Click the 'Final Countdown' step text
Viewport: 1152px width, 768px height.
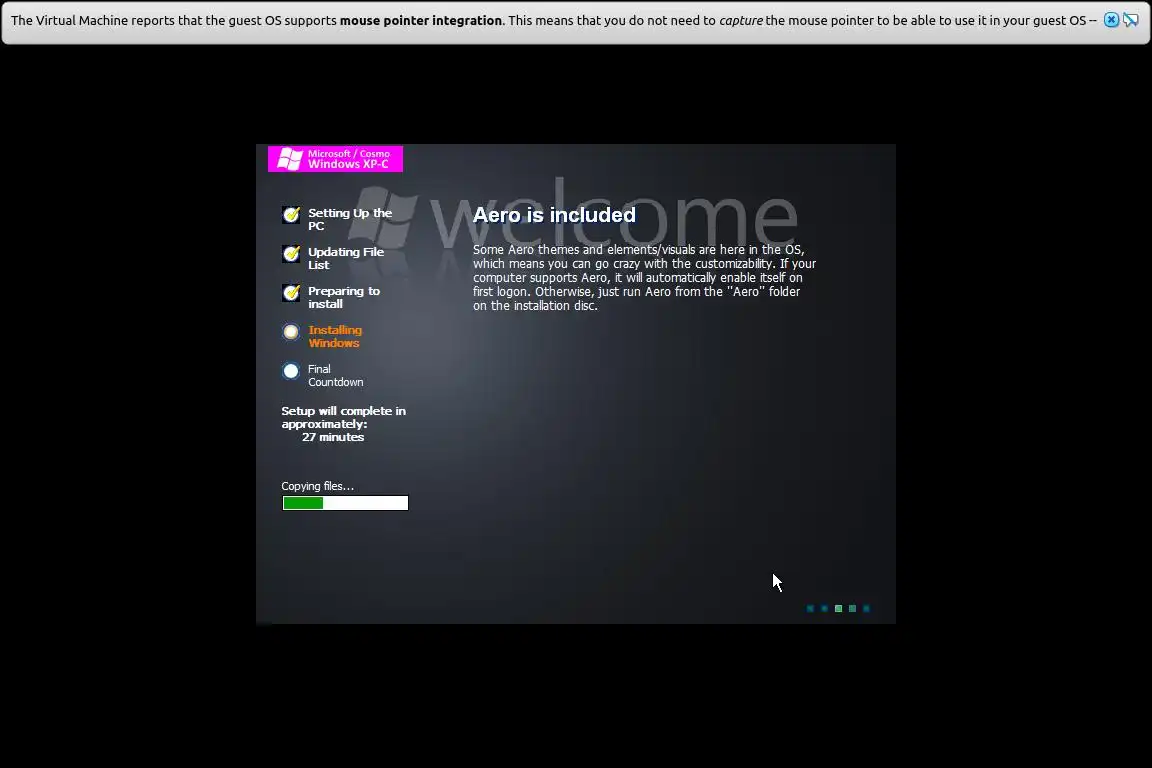pyautogui.click(x=335, y=376)
